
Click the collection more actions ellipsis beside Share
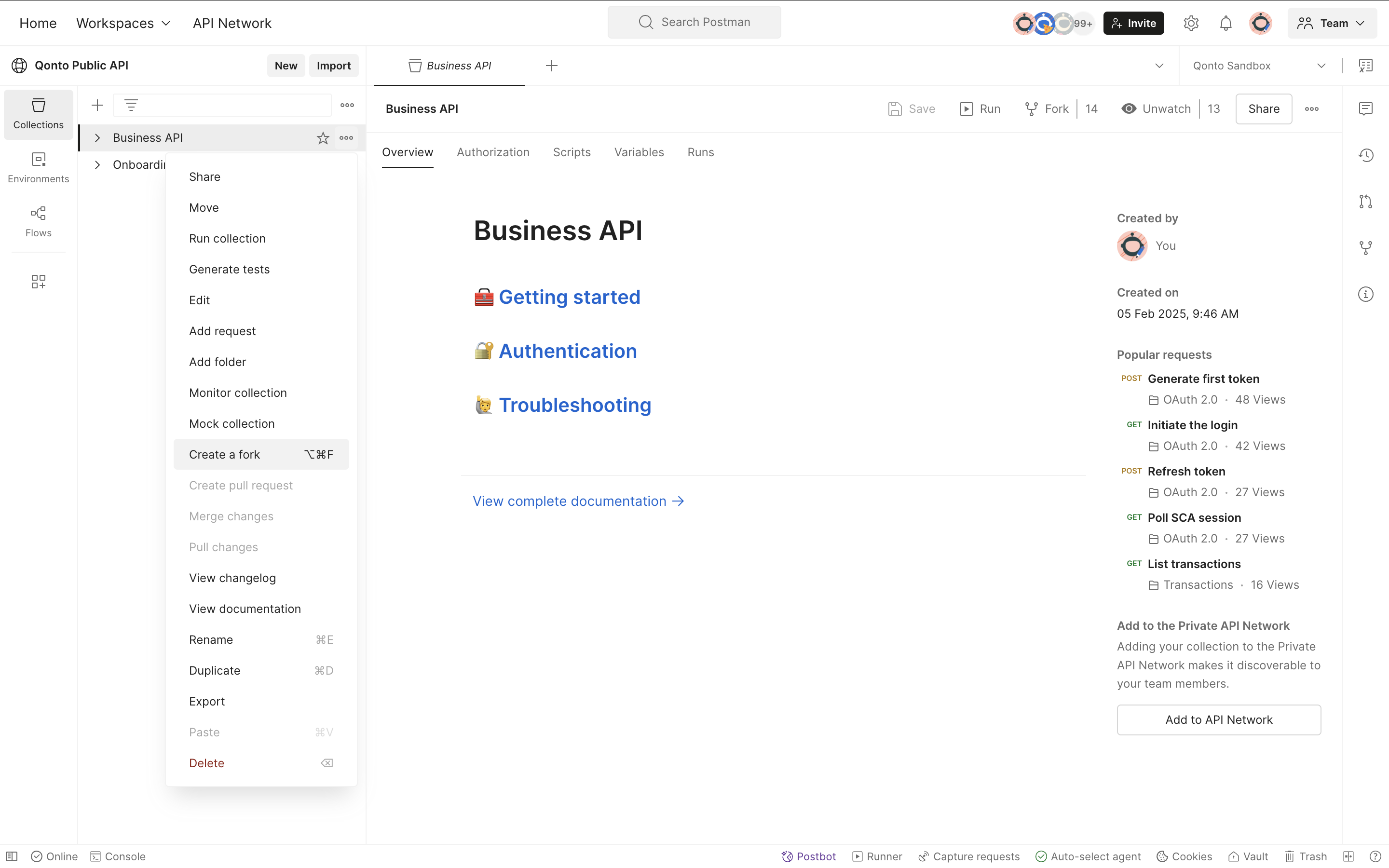pos(1311,108)
